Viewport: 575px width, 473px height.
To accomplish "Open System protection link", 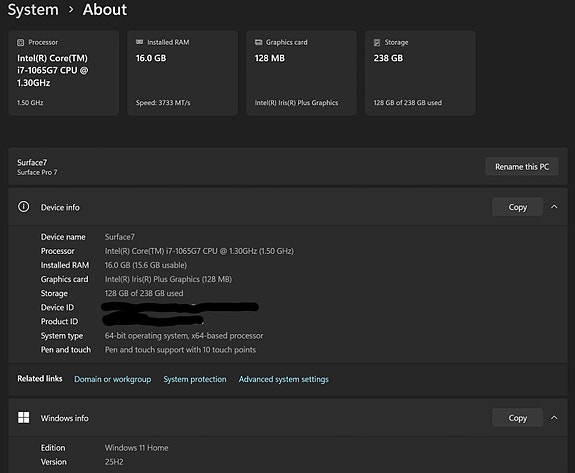I will tap(195, 379).
